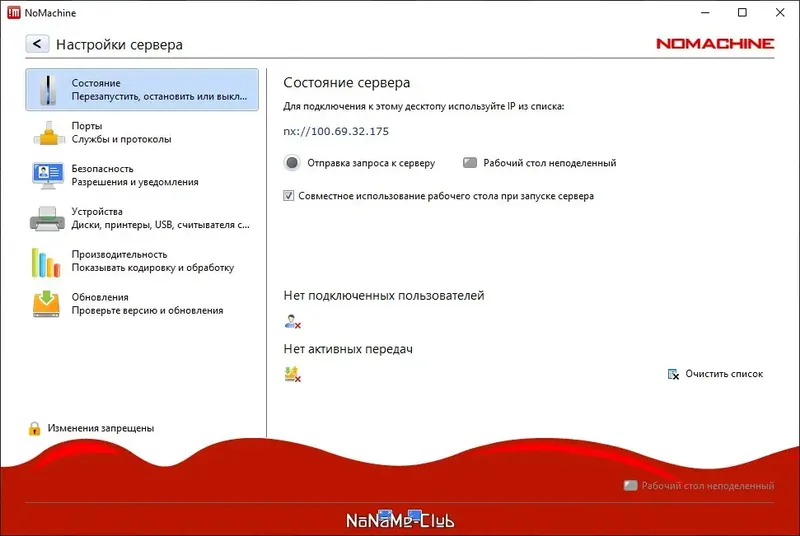800x536 pixels.
Task: Maximize the NoMachine window
Action: point(742,13)
